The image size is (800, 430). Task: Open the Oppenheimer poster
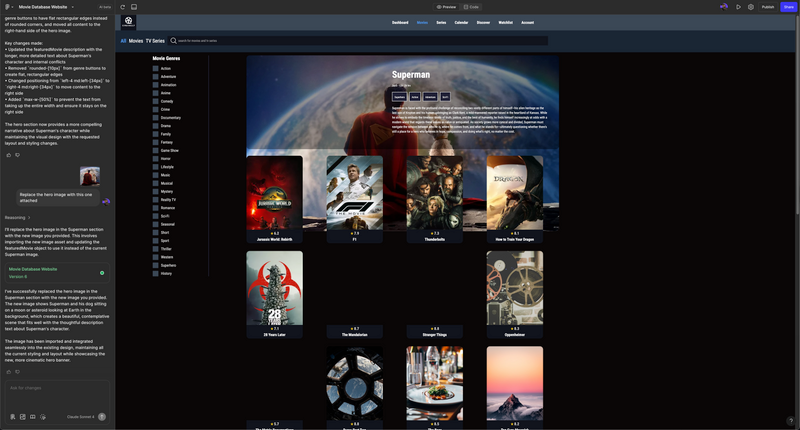[515, 288]
